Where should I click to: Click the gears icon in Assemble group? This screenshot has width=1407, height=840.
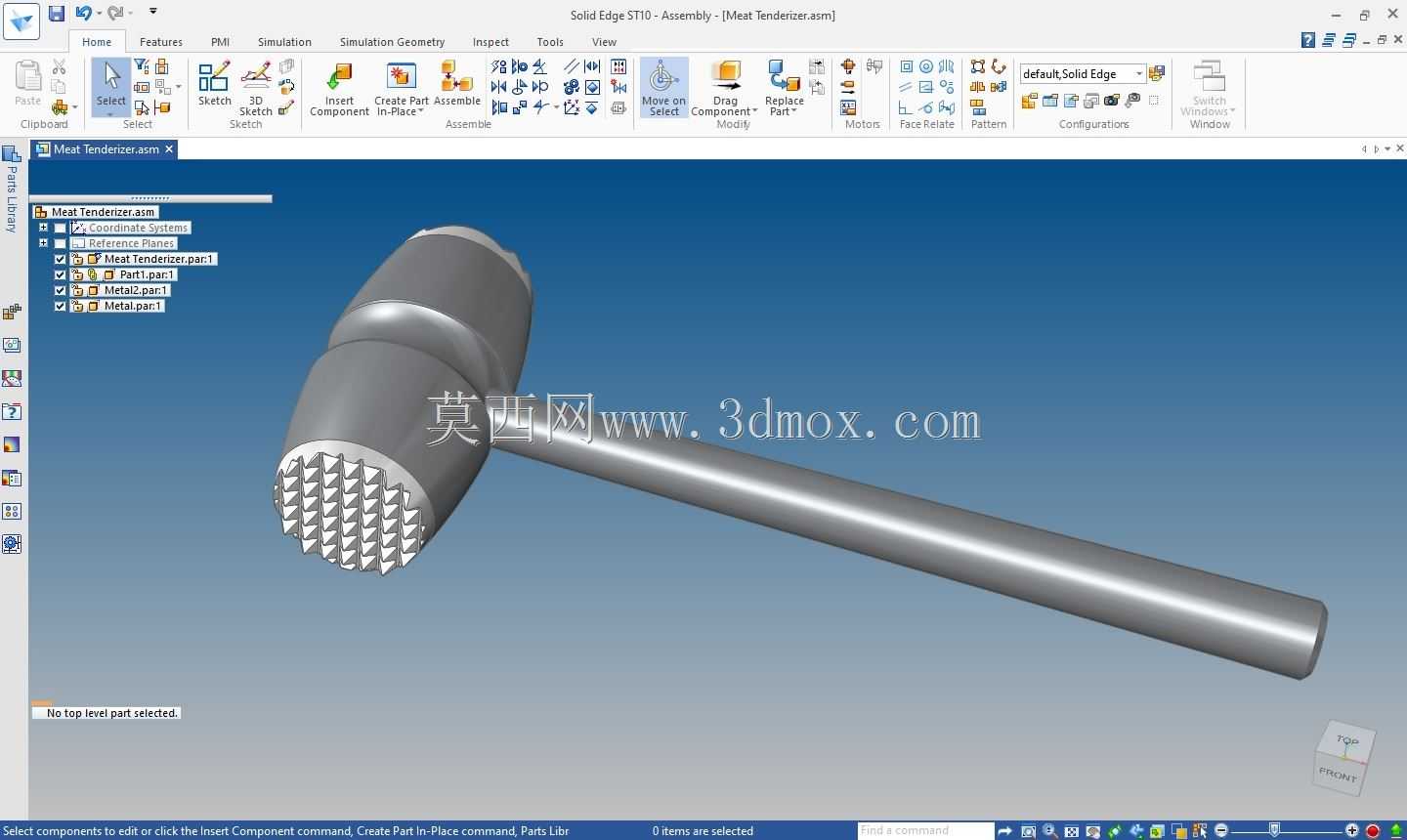coord(572,87)
